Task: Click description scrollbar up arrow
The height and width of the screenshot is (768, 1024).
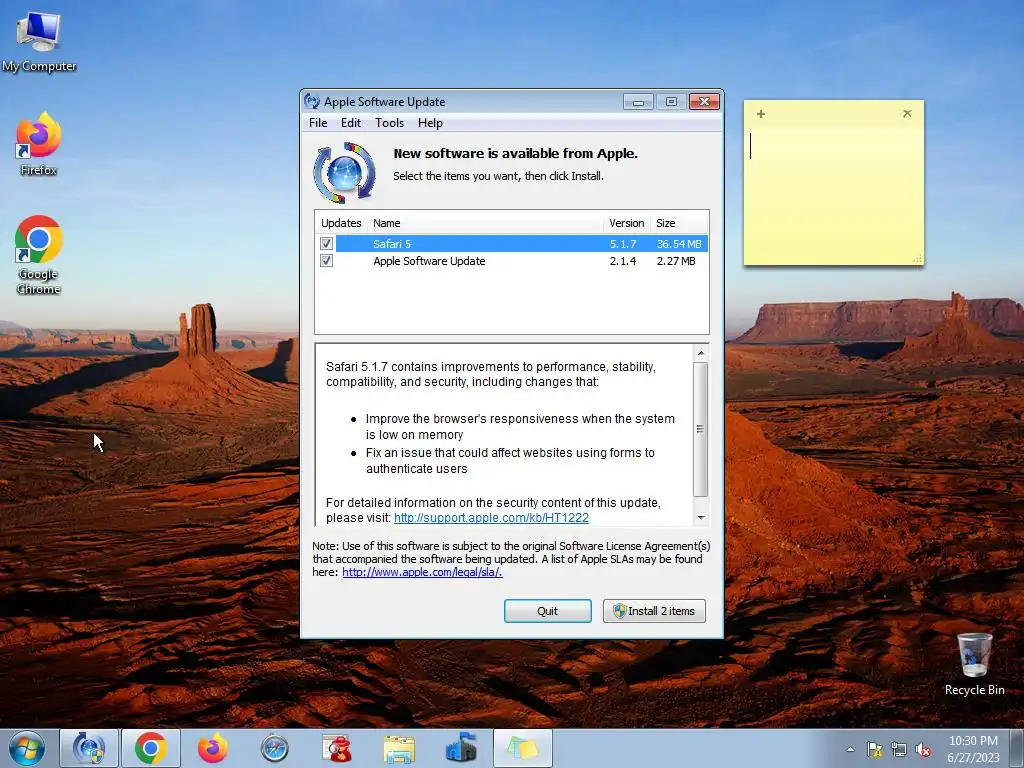Action: click(x=701, y=353)
